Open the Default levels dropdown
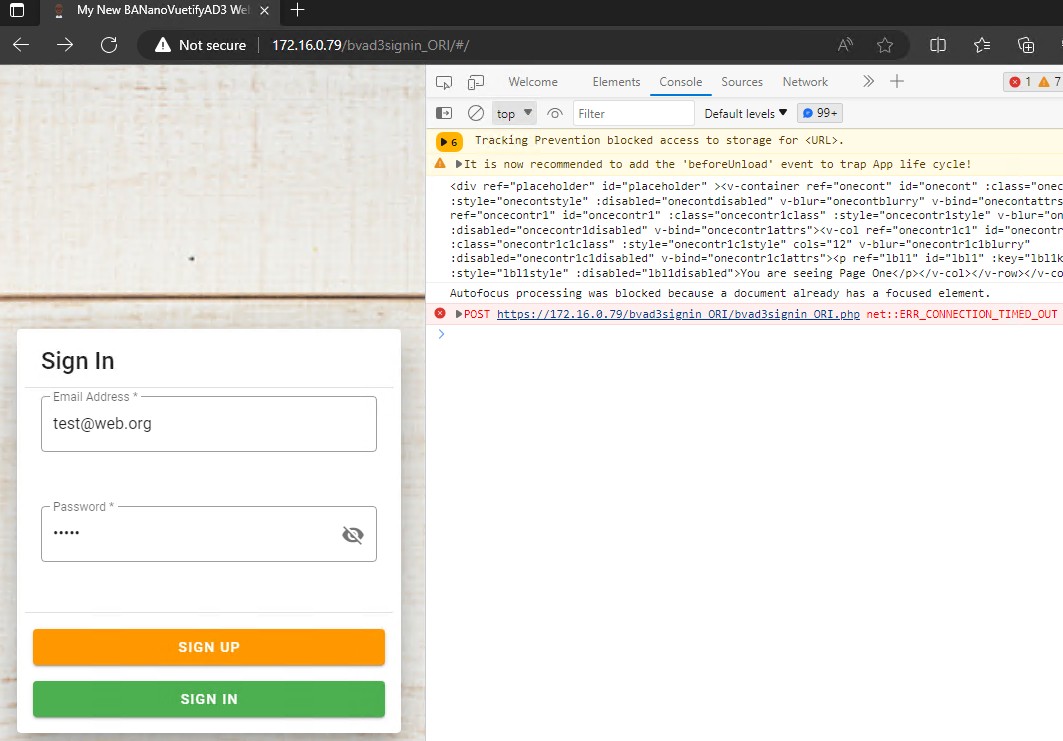This screenshot has height=741, width=1063. click(745, 113)
